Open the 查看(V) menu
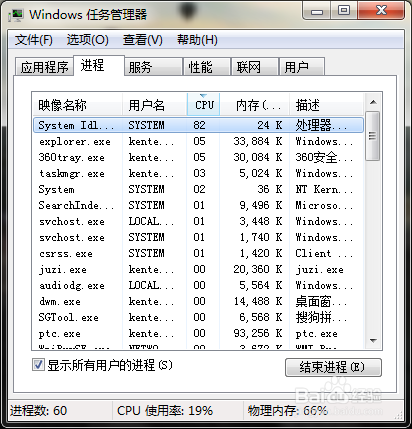The height and width of the screenshot is (429, 412). coord(143,40)
